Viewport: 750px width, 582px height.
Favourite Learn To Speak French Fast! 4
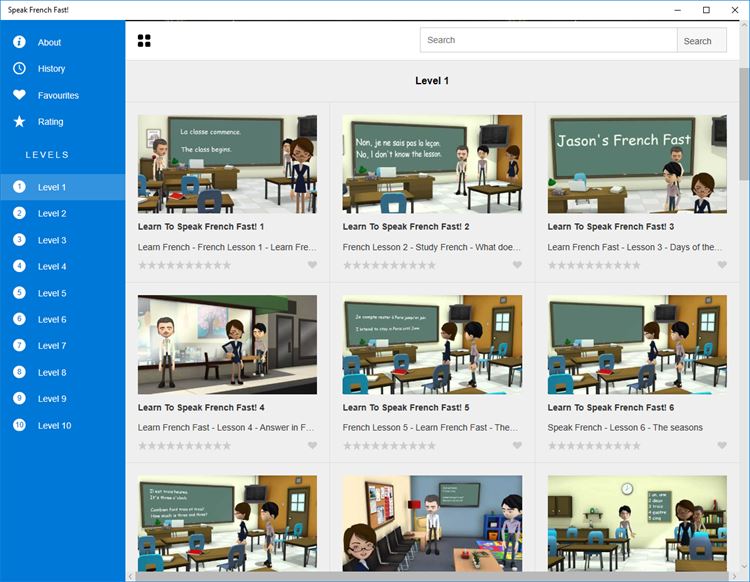[x=312, y=445]
